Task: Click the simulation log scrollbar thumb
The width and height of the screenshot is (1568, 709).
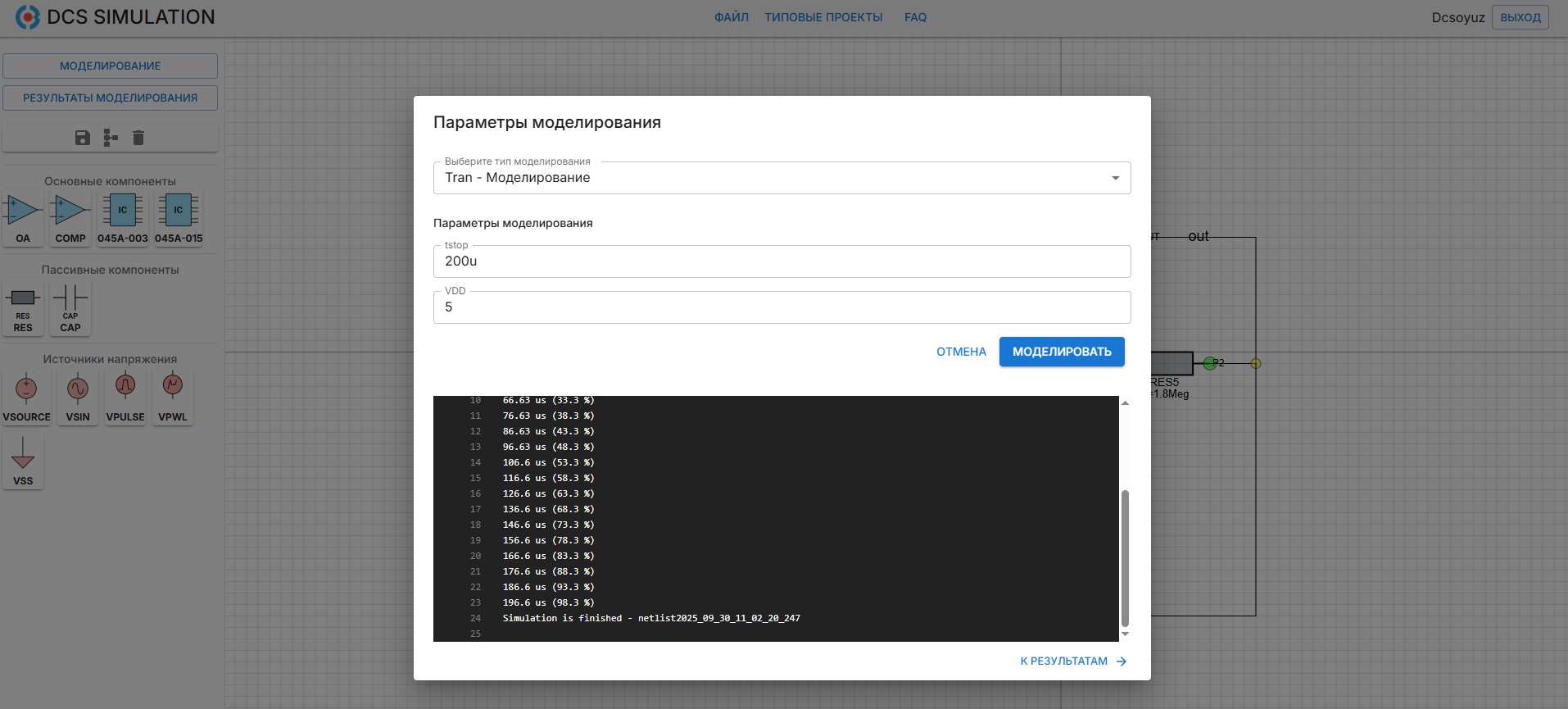Action: pos(1125,557)
